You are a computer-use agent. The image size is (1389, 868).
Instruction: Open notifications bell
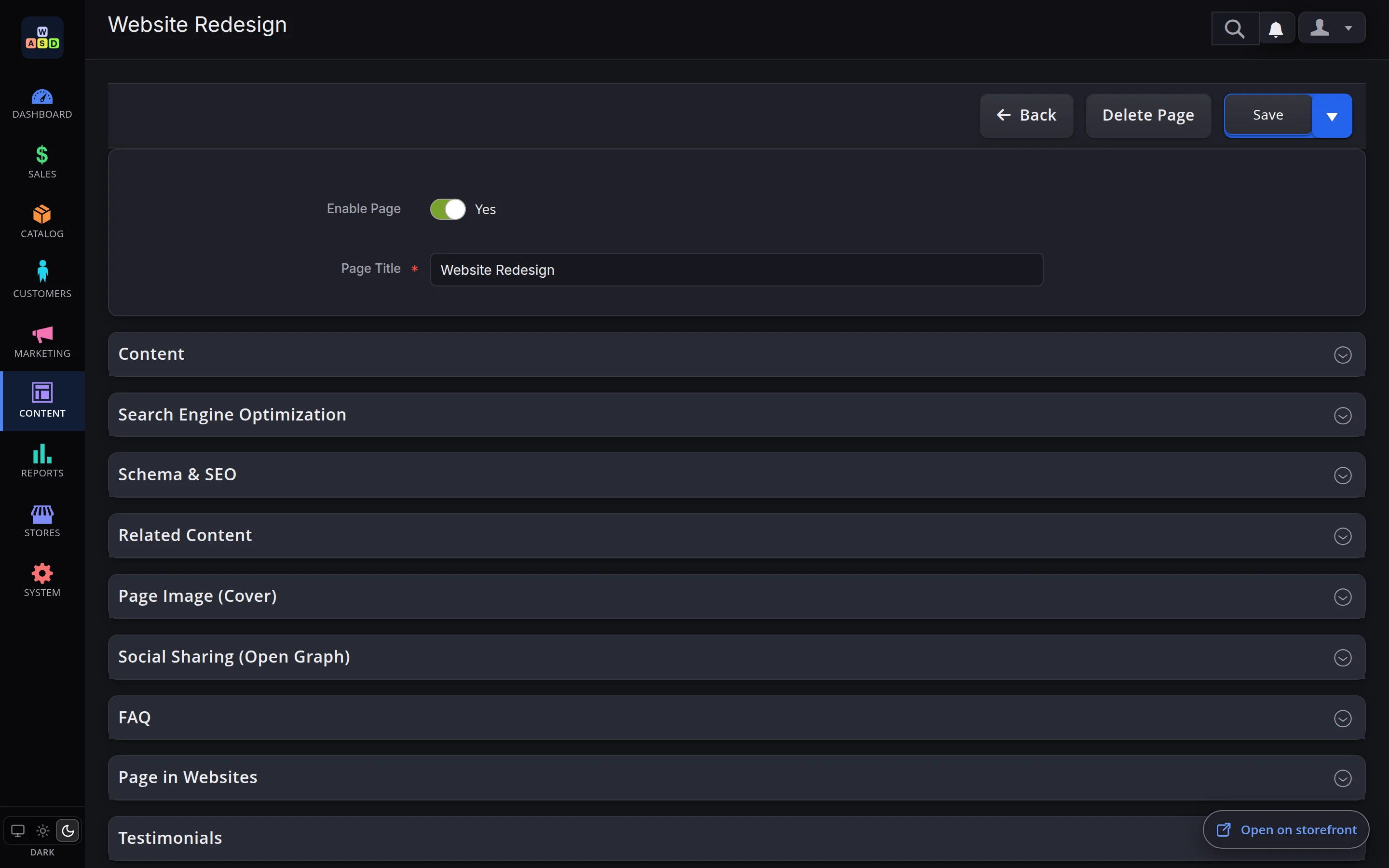point(1276,28)
